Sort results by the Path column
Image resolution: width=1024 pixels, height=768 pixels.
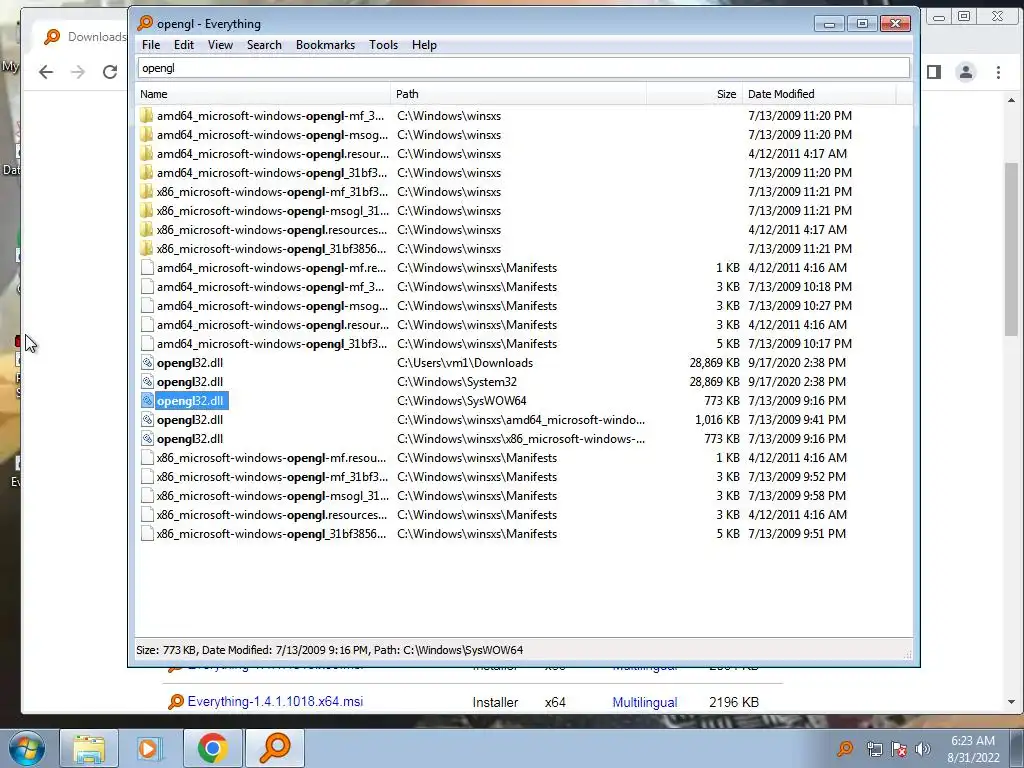point(519,94)
